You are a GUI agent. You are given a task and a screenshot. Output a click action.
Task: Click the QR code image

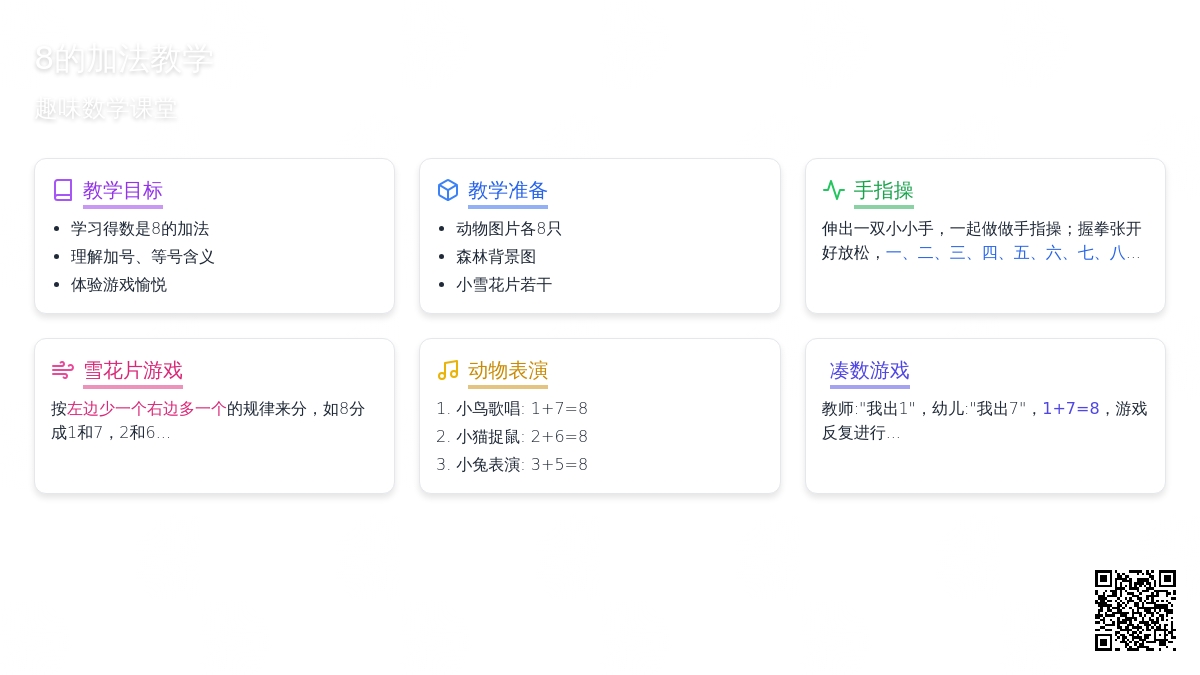pyautogui.click(x=1134, y=610)
